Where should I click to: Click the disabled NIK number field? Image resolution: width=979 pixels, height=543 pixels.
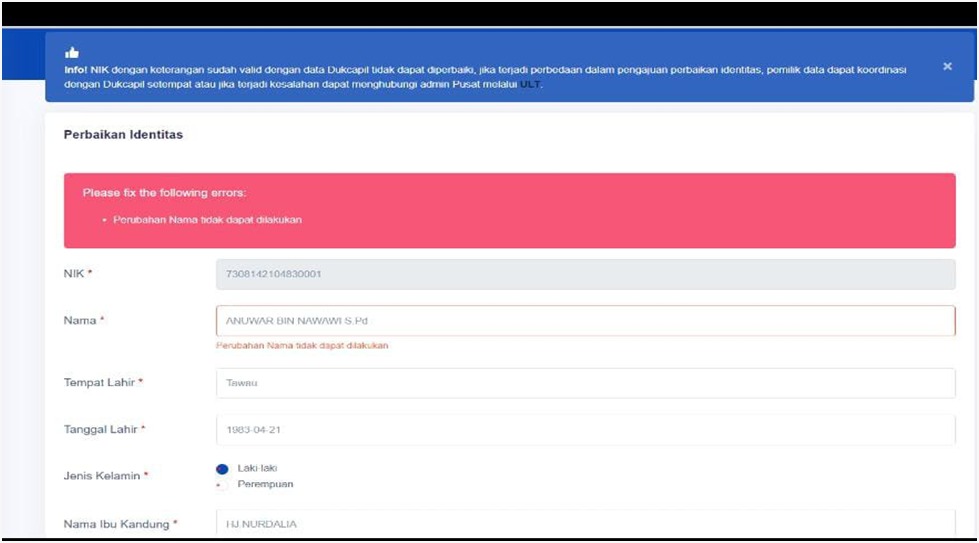(x=585, y=274)
